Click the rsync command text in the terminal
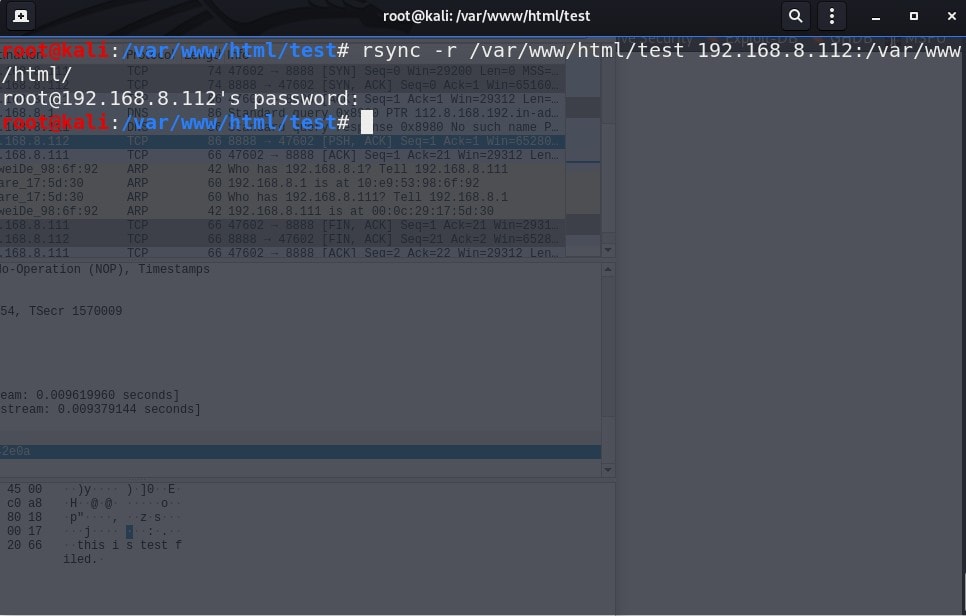The height and width of the screenshot is (616, 966). pyautogui.click(x=661, y=51)
